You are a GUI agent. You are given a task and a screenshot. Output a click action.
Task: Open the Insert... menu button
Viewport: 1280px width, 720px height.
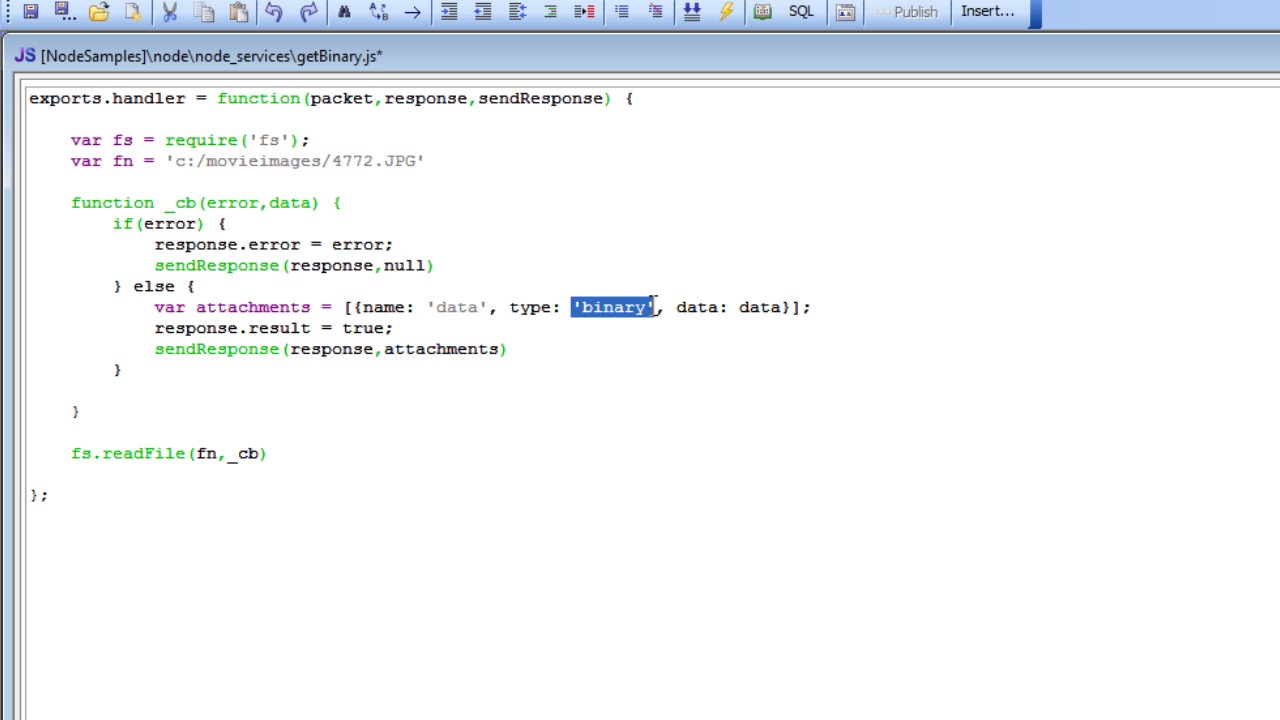coord(988,12)
